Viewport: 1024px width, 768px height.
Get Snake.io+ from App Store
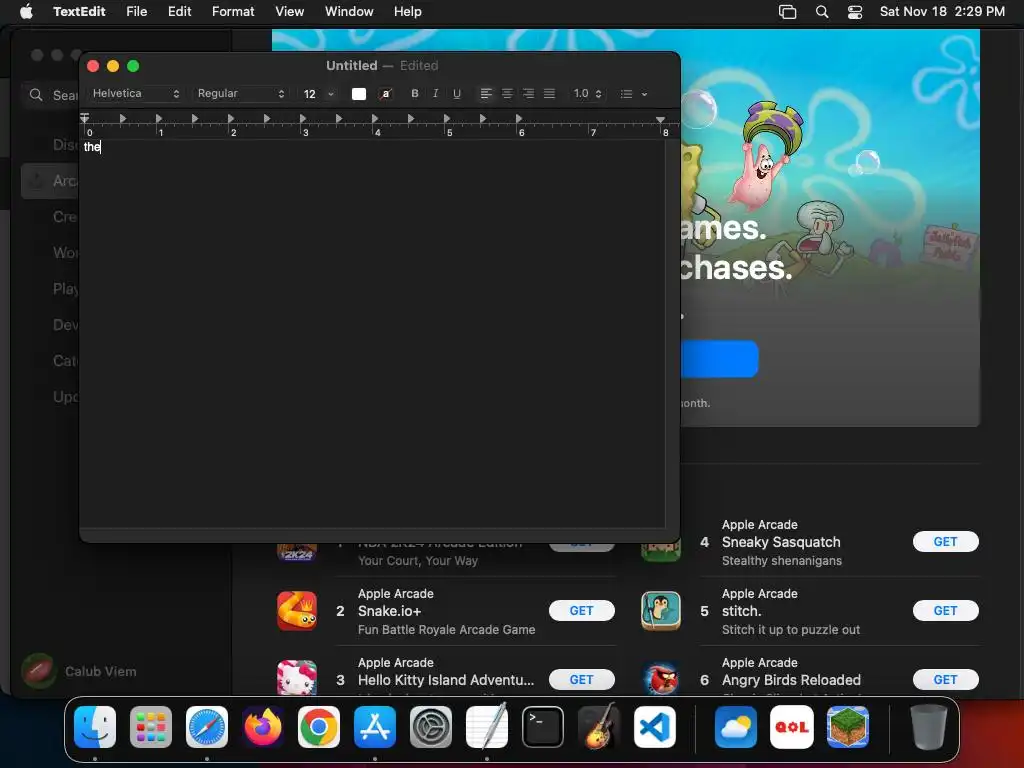(x=581, y=611)
